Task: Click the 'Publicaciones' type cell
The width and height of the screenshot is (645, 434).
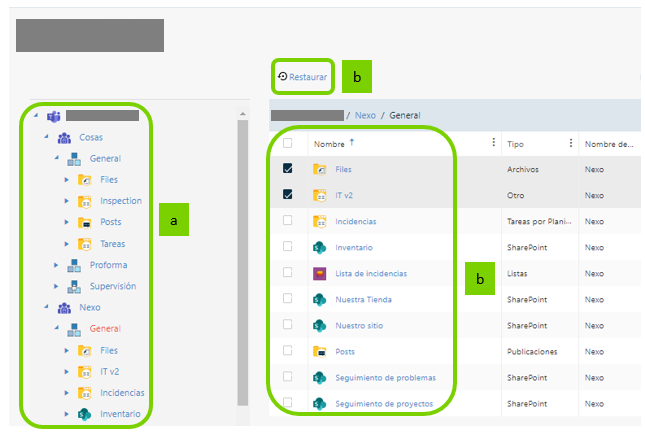Action: pos(532,352)
